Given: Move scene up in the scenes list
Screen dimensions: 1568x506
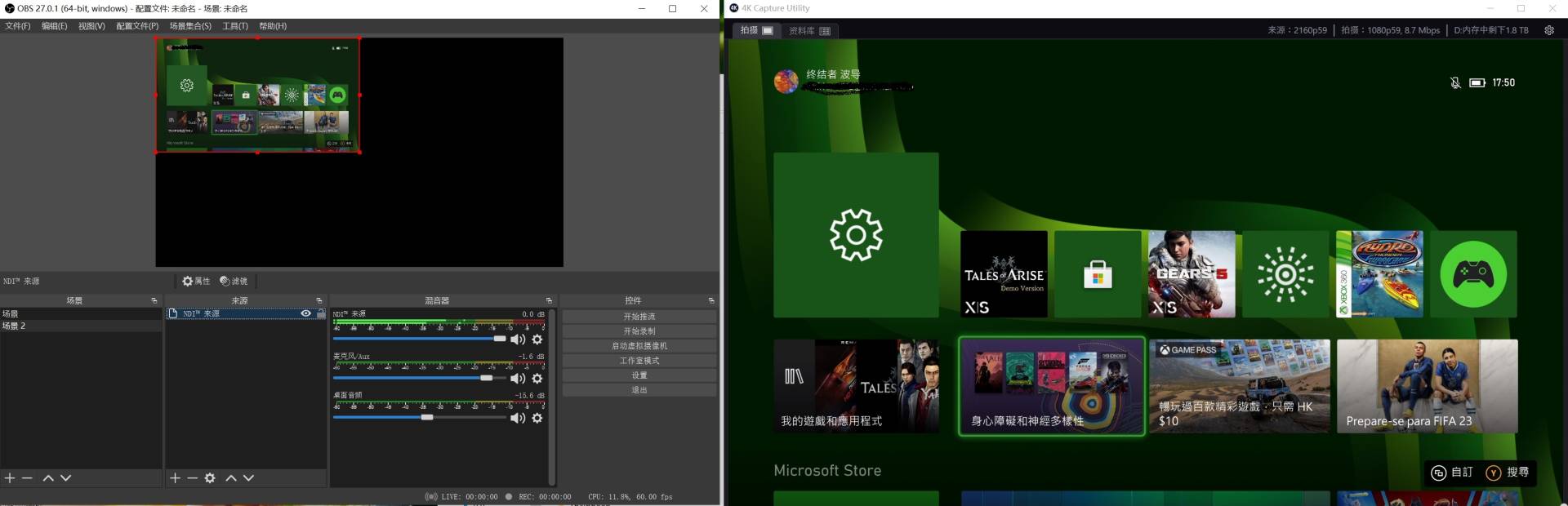Looking at the screenshot, I should 48,478.
